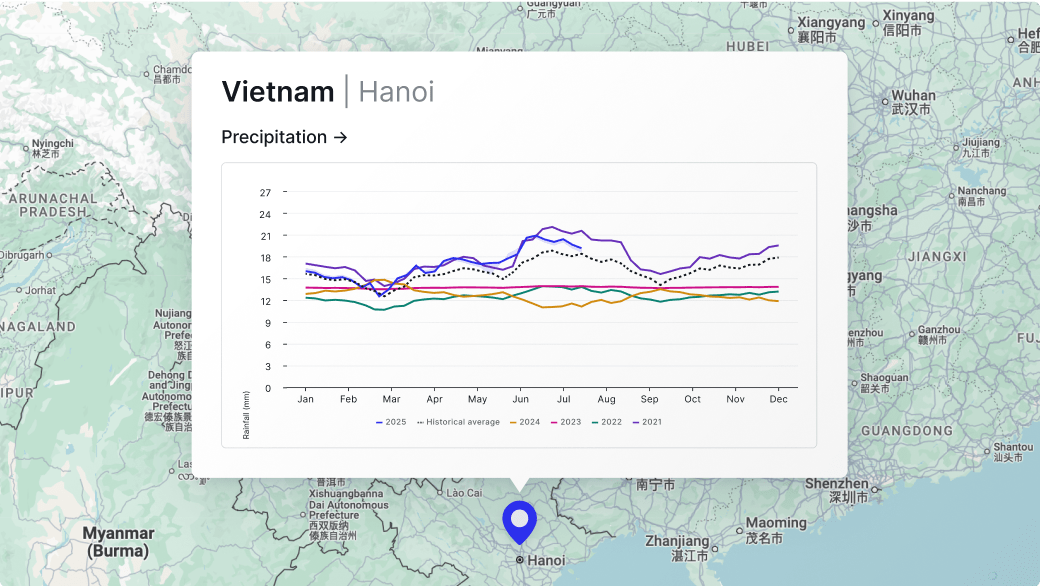This screenshot has height=586, width=1040.
Task: Toggle the 2025 series in legend
Action: point(391,422)
